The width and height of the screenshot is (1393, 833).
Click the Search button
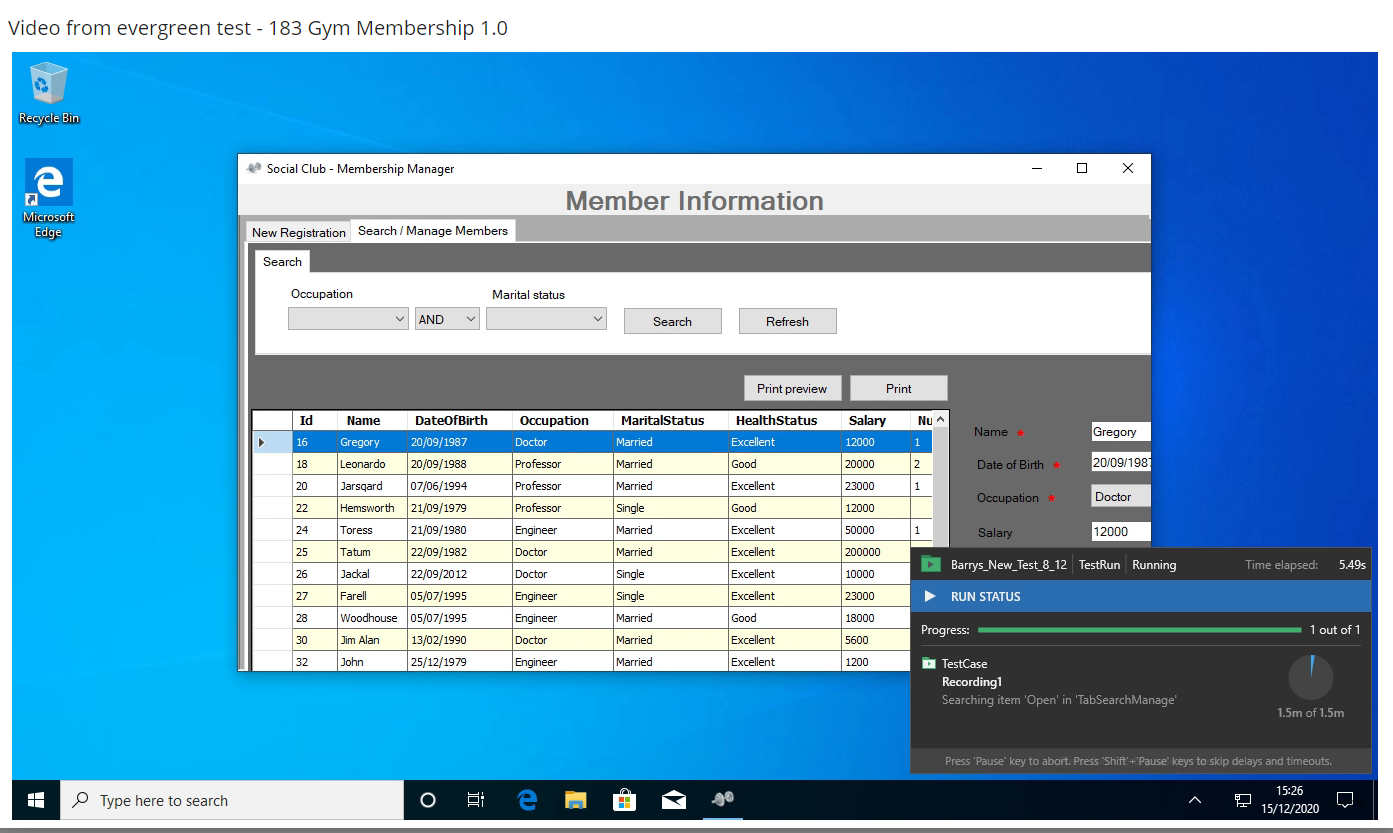pyautogui.click(x=672, y=321)
